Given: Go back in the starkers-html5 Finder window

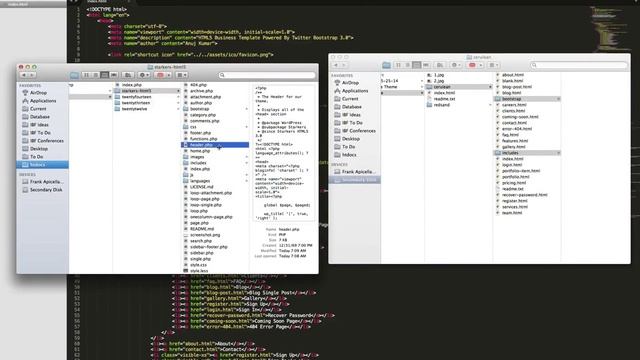Looking at the screenshot, I should click(24, 75).
